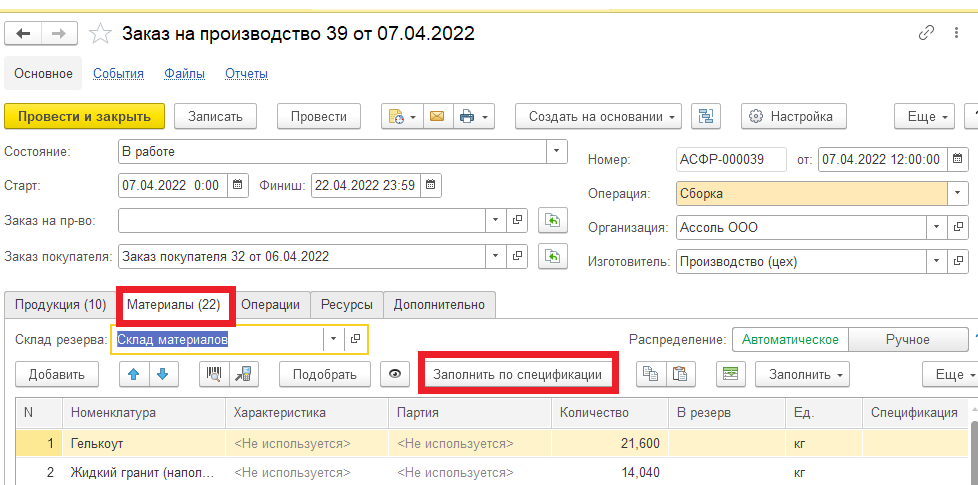Expand the Заказ покупателя dropdown

[x=496, y=256]
